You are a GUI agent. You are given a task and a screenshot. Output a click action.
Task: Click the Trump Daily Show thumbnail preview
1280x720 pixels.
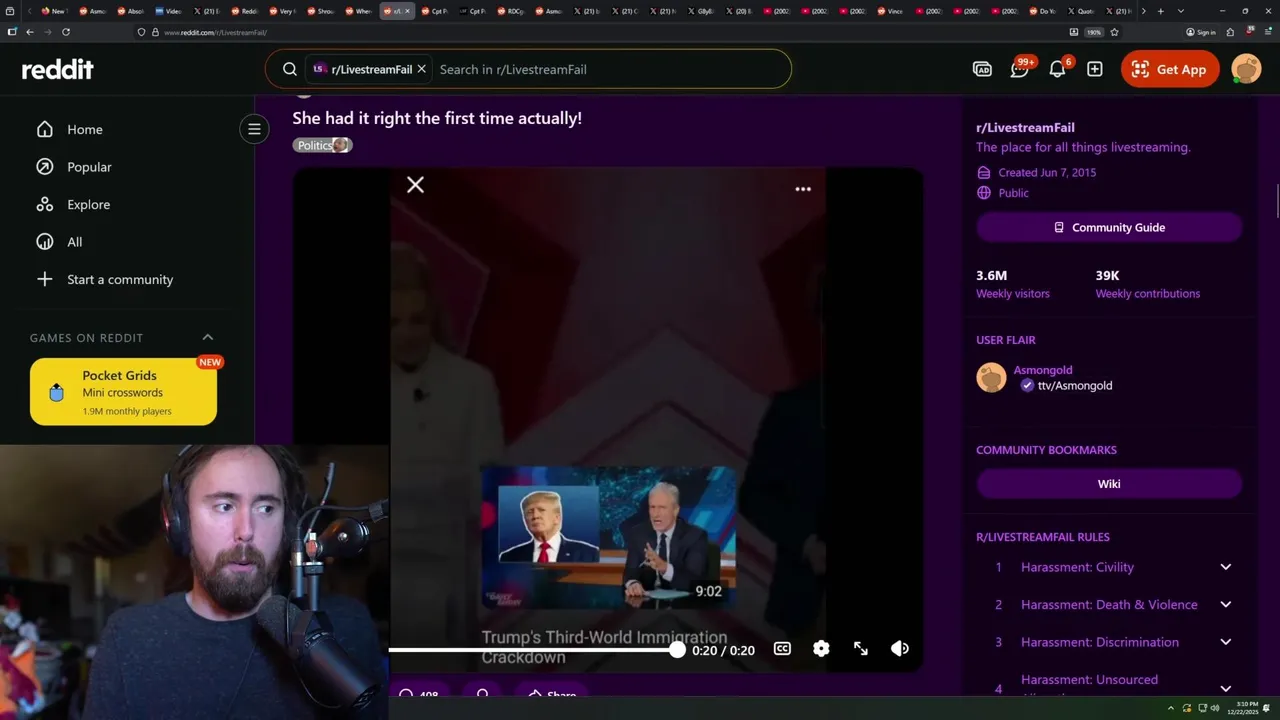[609, 537]
